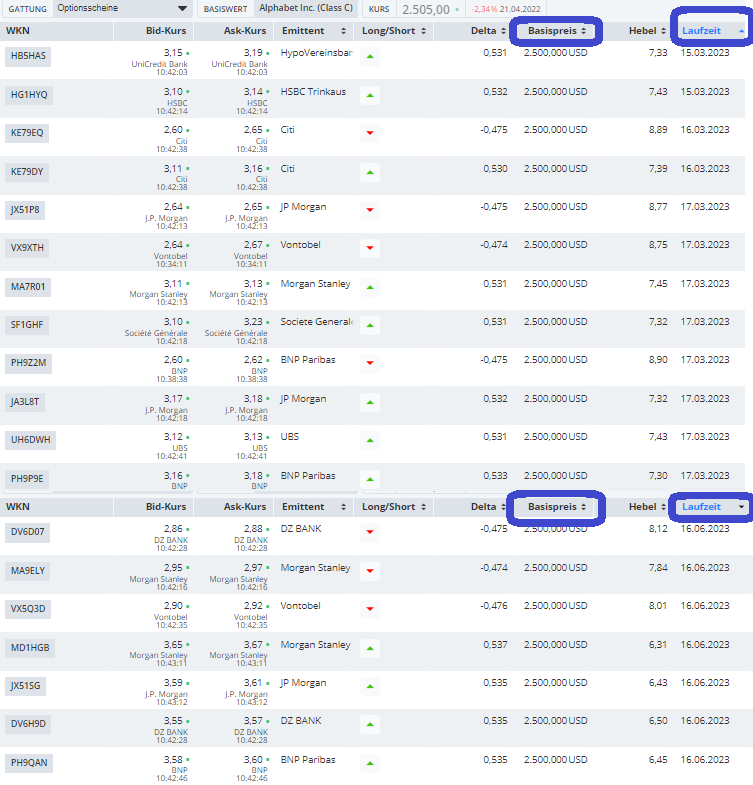Click the daily change -2,34% 21.04.2022
The width and height of the screenshot is (753, 785).
[506, 9]
